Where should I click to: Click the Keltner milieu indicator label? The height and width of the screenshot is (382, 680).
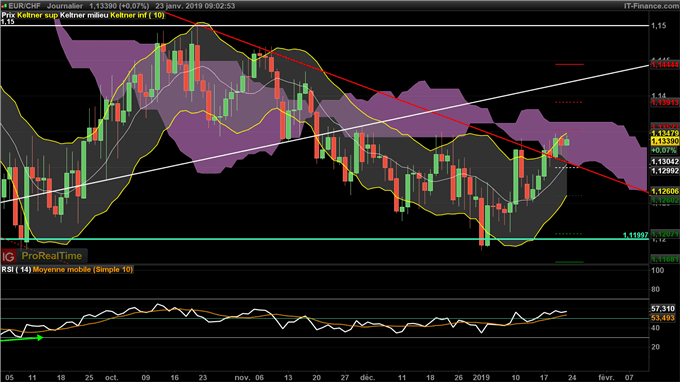tap(84, 15)
